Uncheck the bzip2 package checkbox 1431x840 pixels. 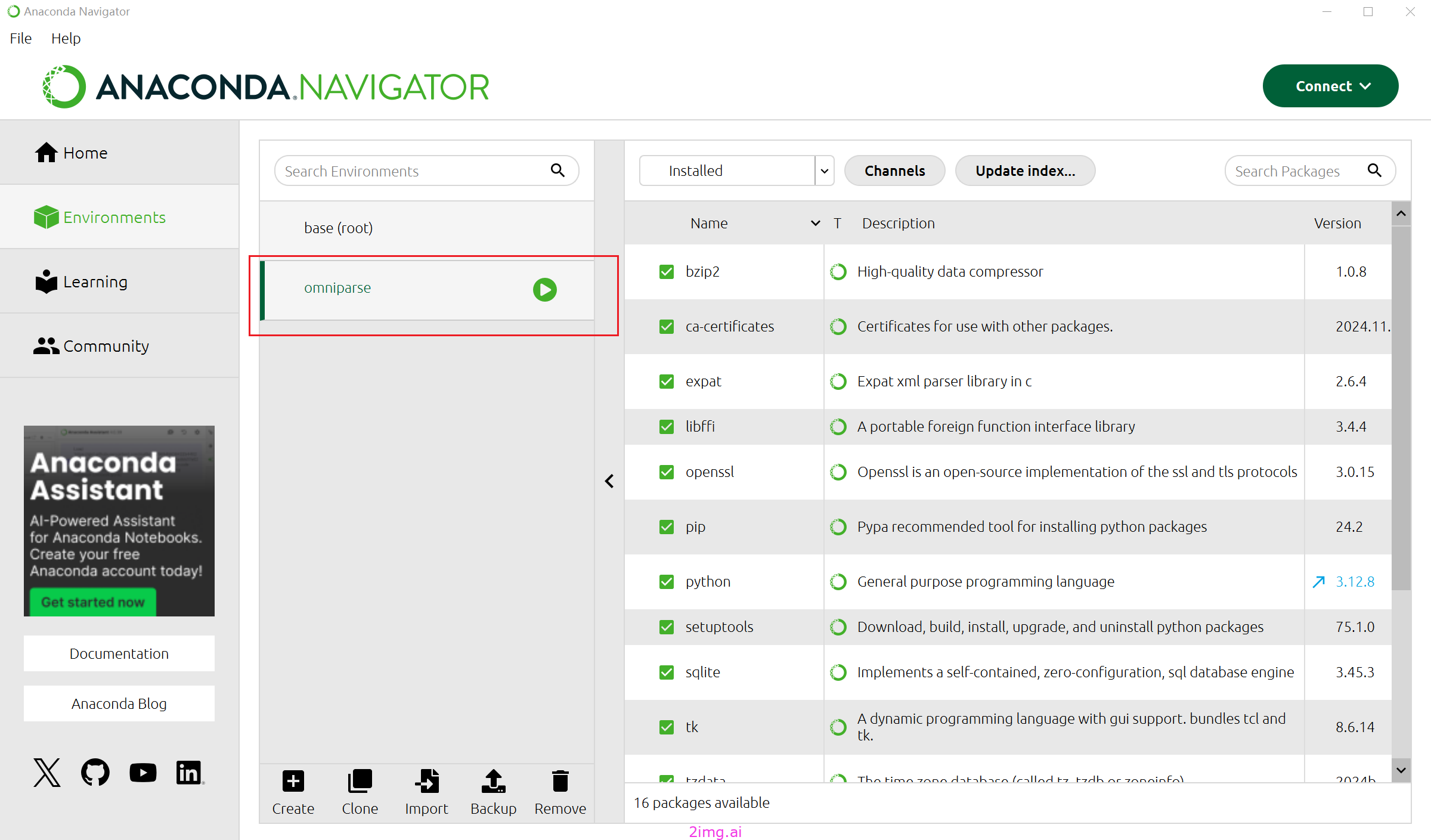click(x=667, y=272)
